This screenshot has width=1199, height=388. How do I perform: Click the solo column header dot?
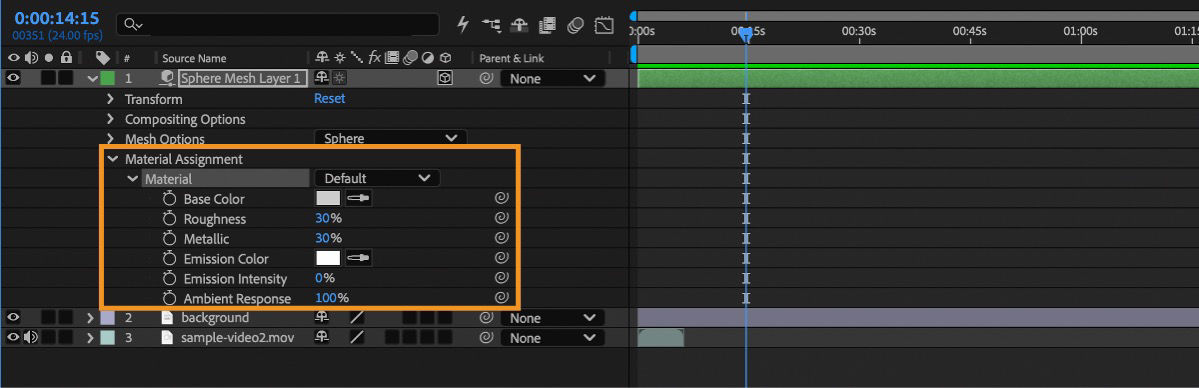pyautogui.click(x=49, y=57)
